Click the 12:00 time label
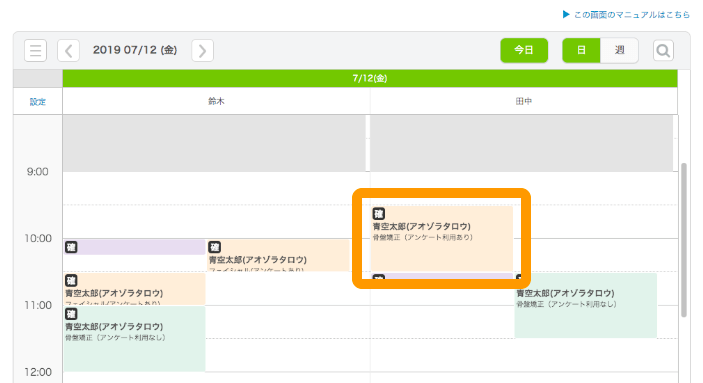Image resolution: width=703 pixels, height=383 pixels. tap(38, 372)
